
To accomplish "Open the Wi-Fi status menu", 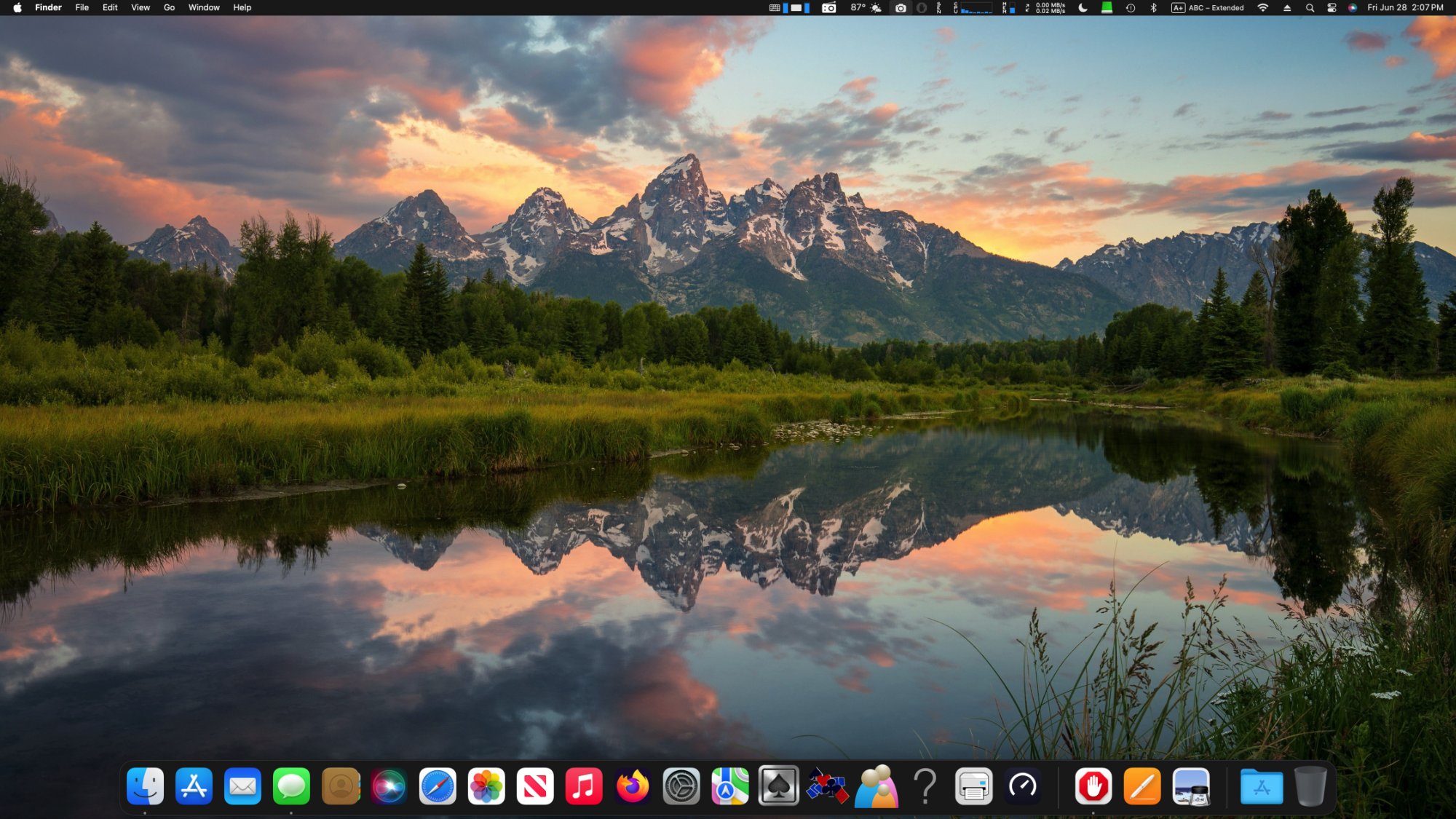I will 1263,8.
